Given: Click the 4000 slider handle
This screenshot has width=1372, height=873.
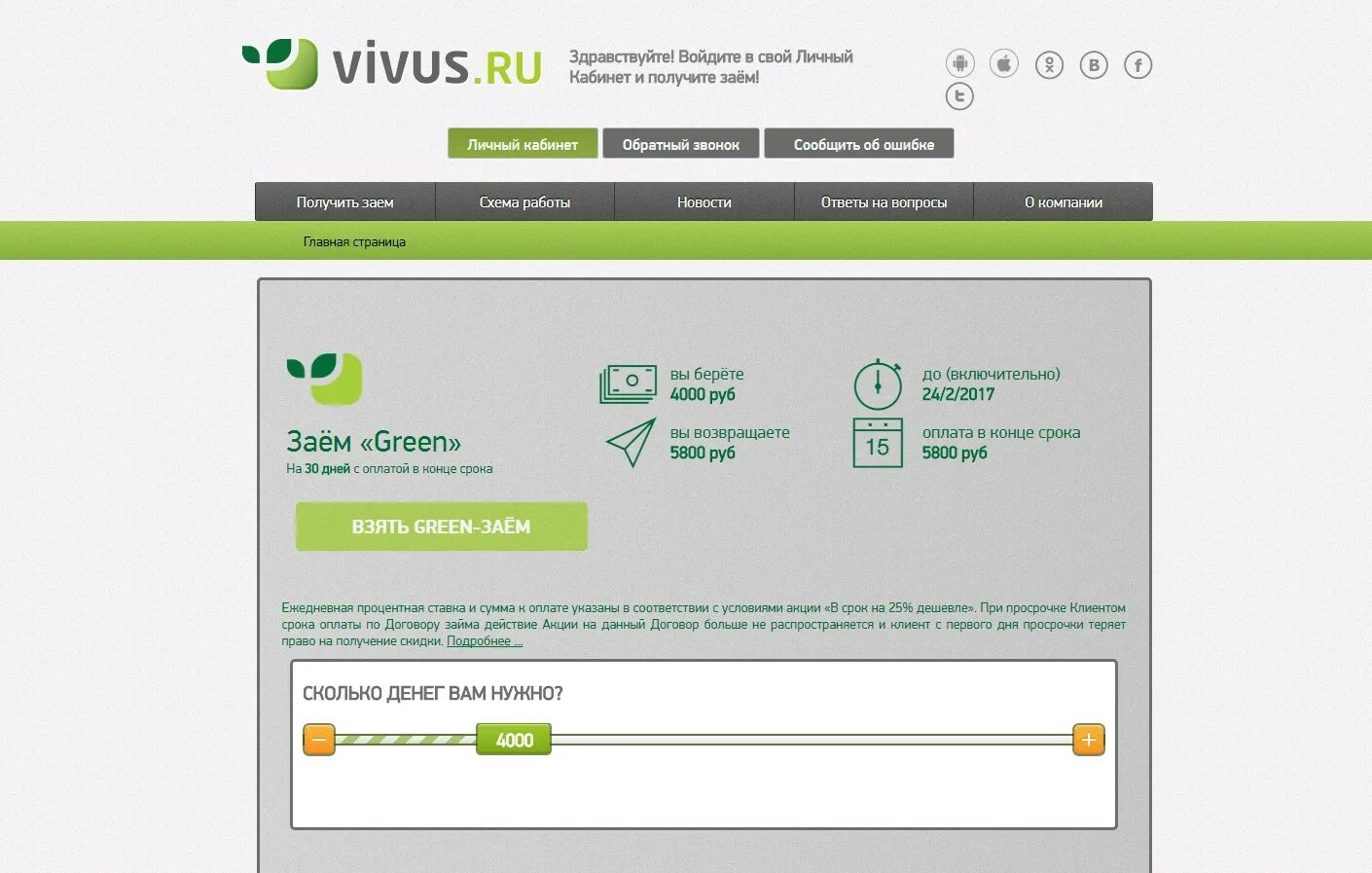Looking at the screenshot, I should pyautogui.click(x=514, y=740).
